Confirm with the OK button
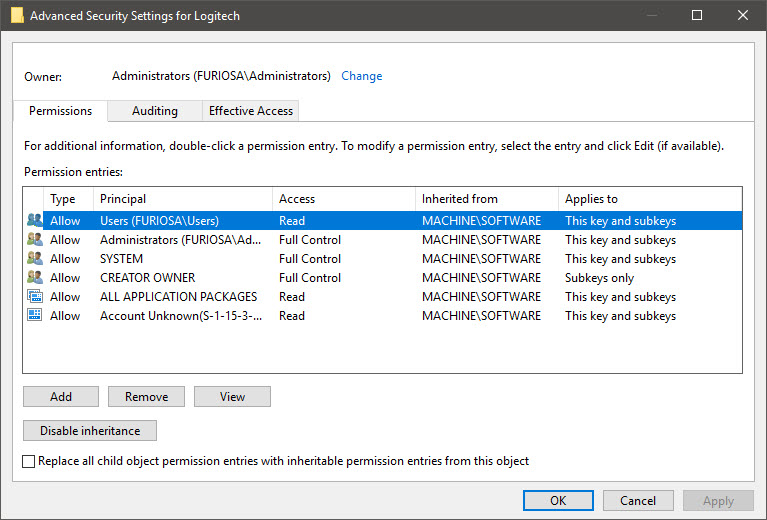 [558, 500]
